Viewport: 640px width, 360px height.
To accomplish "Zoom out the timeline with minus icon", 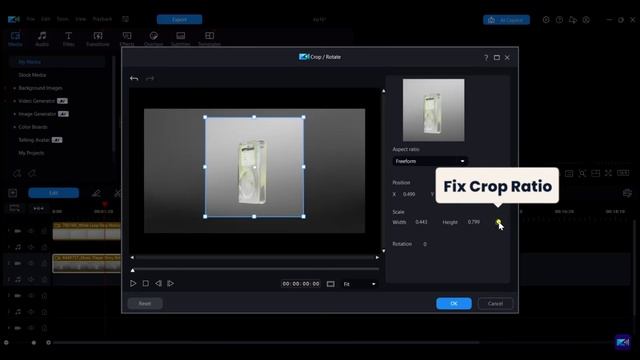I will pyautogui.click(x=6, y=342).
